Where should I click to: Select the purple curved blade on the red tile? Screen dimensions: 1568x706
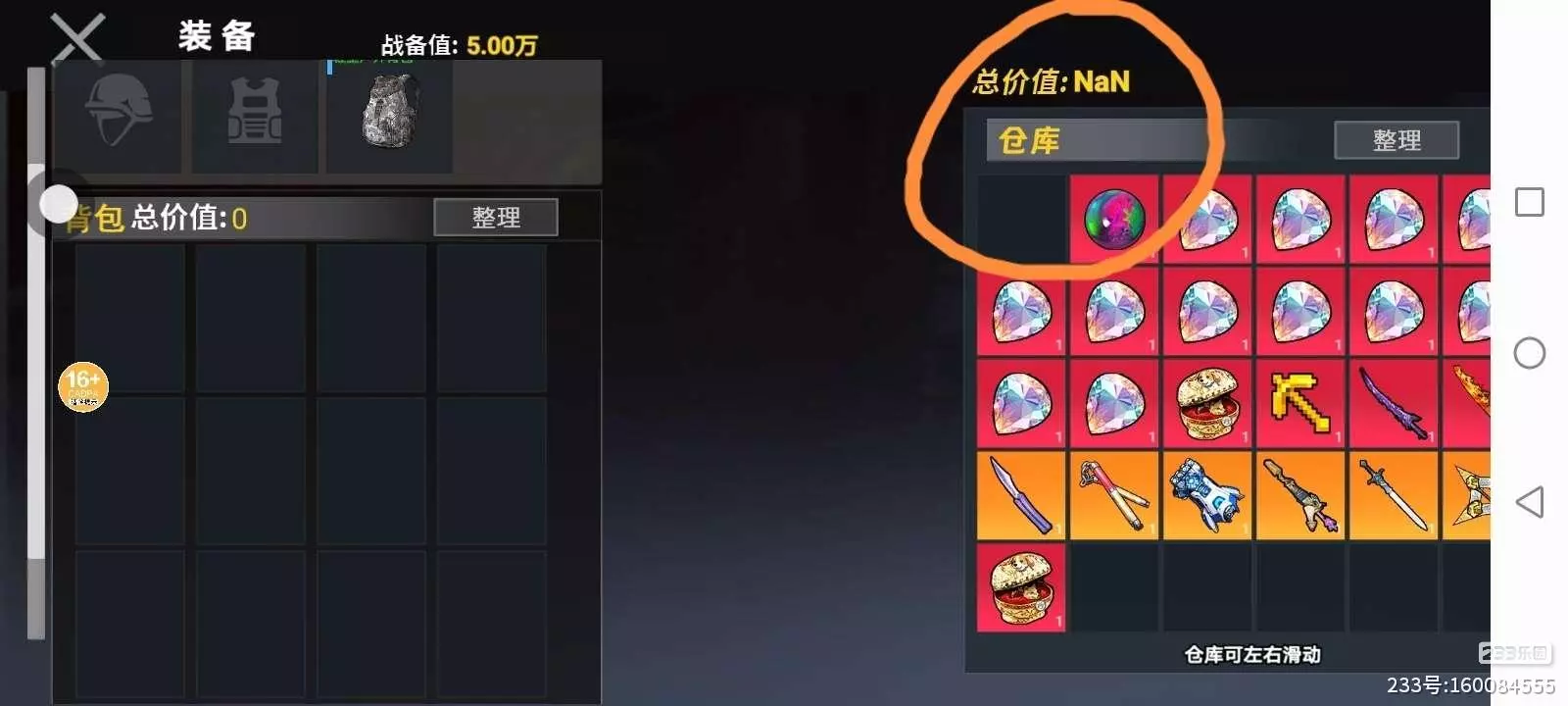pos(1394,403)
